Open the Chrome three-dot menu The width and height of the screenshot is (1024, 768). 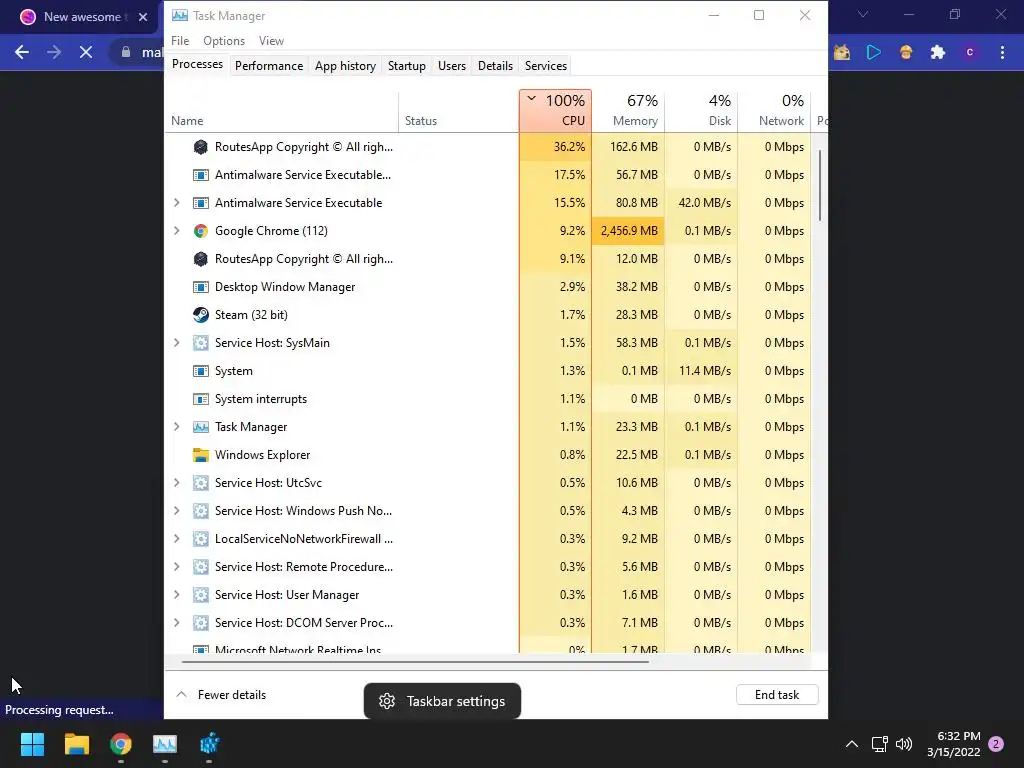click(1002, 52)
